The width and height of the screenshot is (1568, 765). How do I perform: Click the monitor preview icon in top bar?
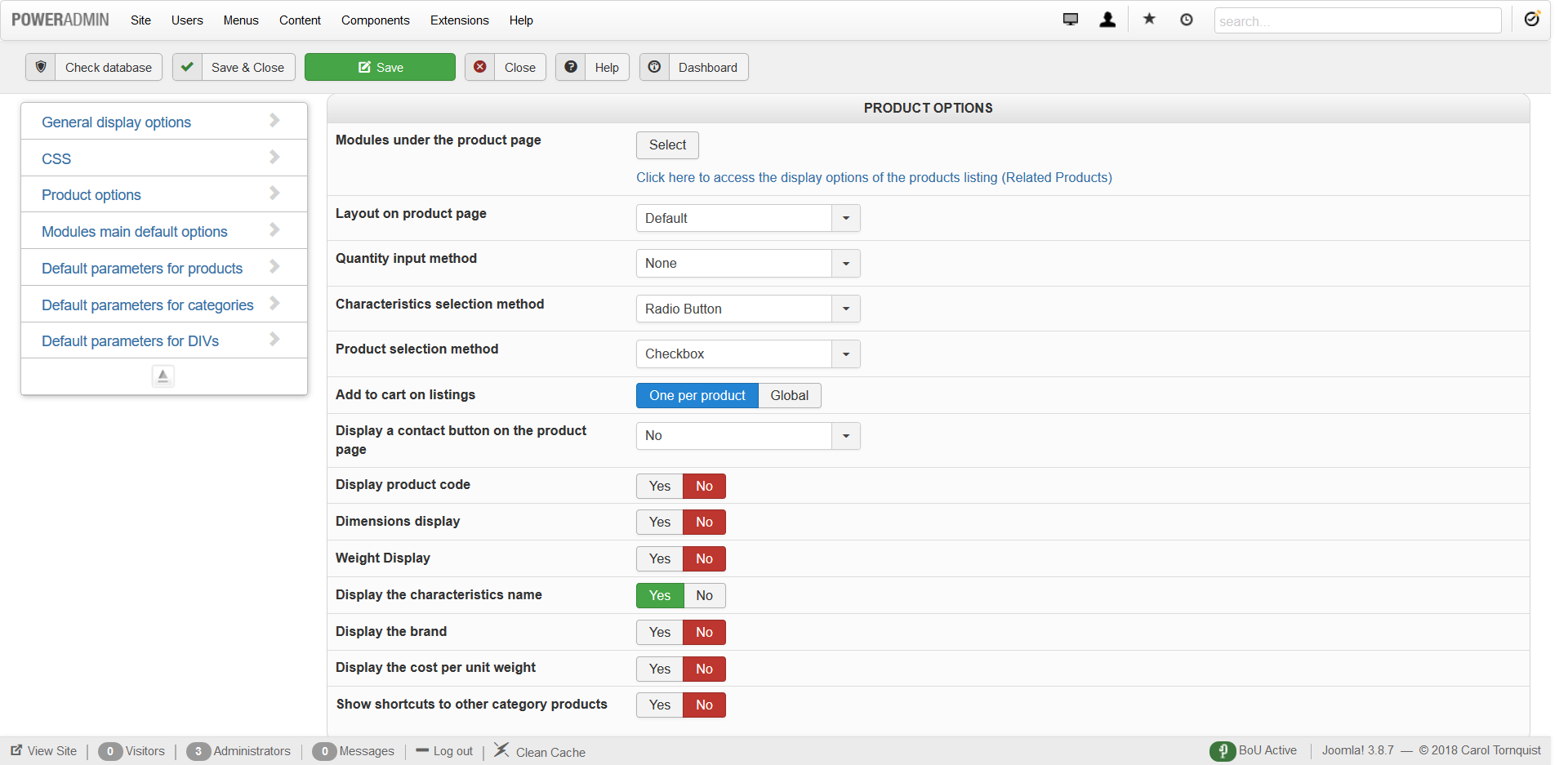click(x=1070, y=20)
